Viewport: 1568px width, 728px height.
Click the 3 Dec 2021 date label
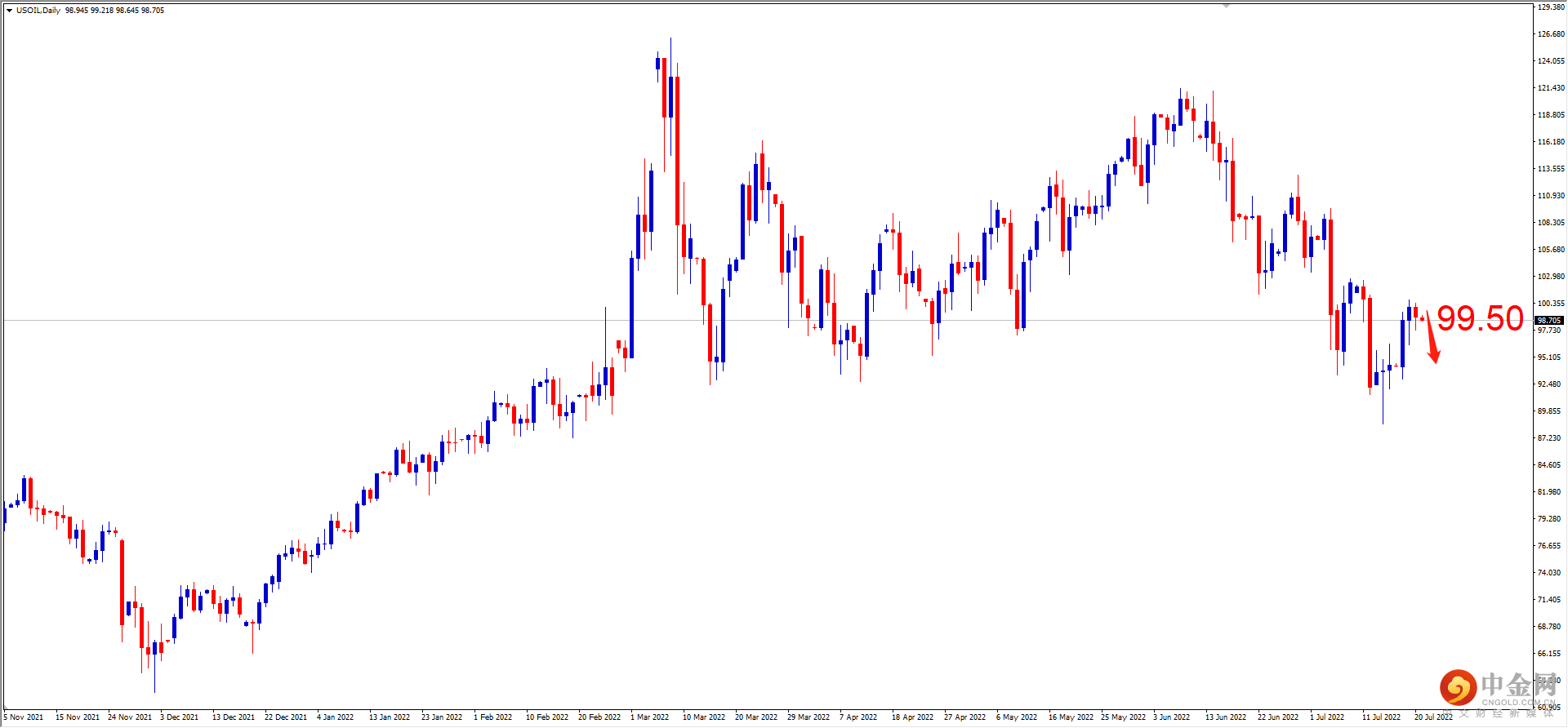[x=180, y=717]
